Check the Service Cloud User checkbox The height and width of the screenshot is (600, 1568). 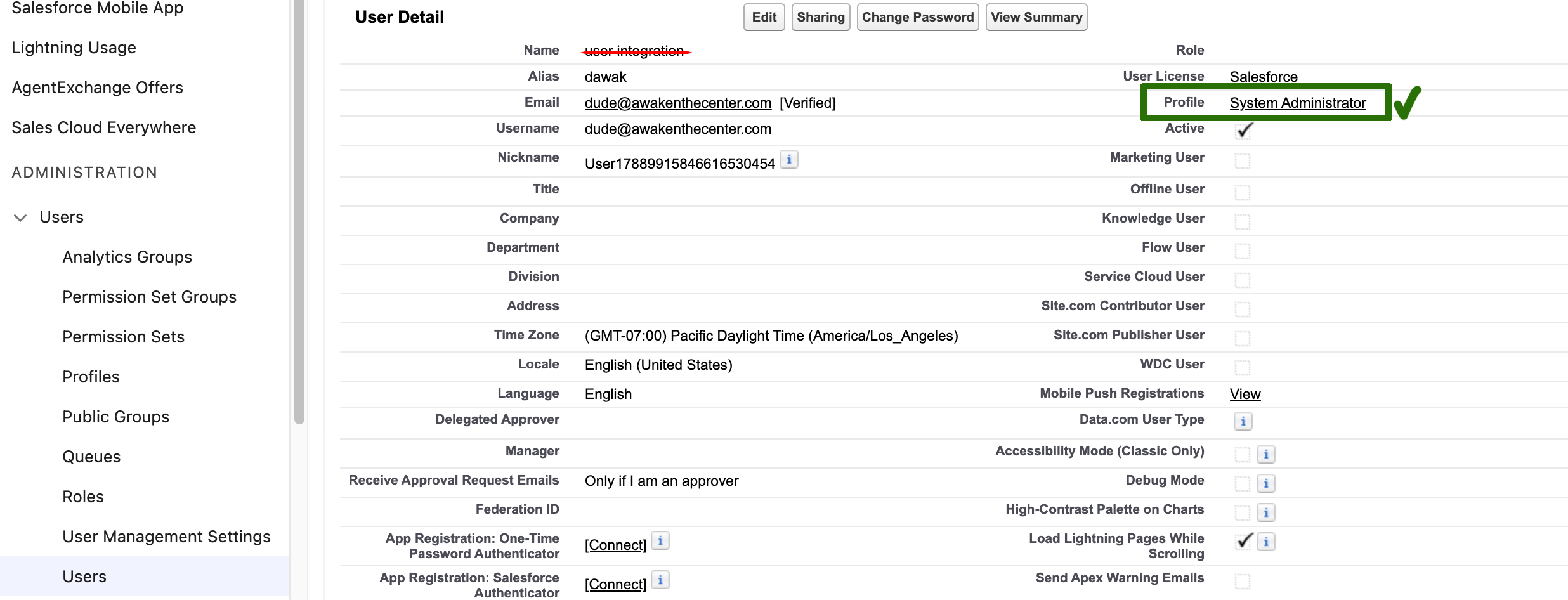click(1243, 280)
